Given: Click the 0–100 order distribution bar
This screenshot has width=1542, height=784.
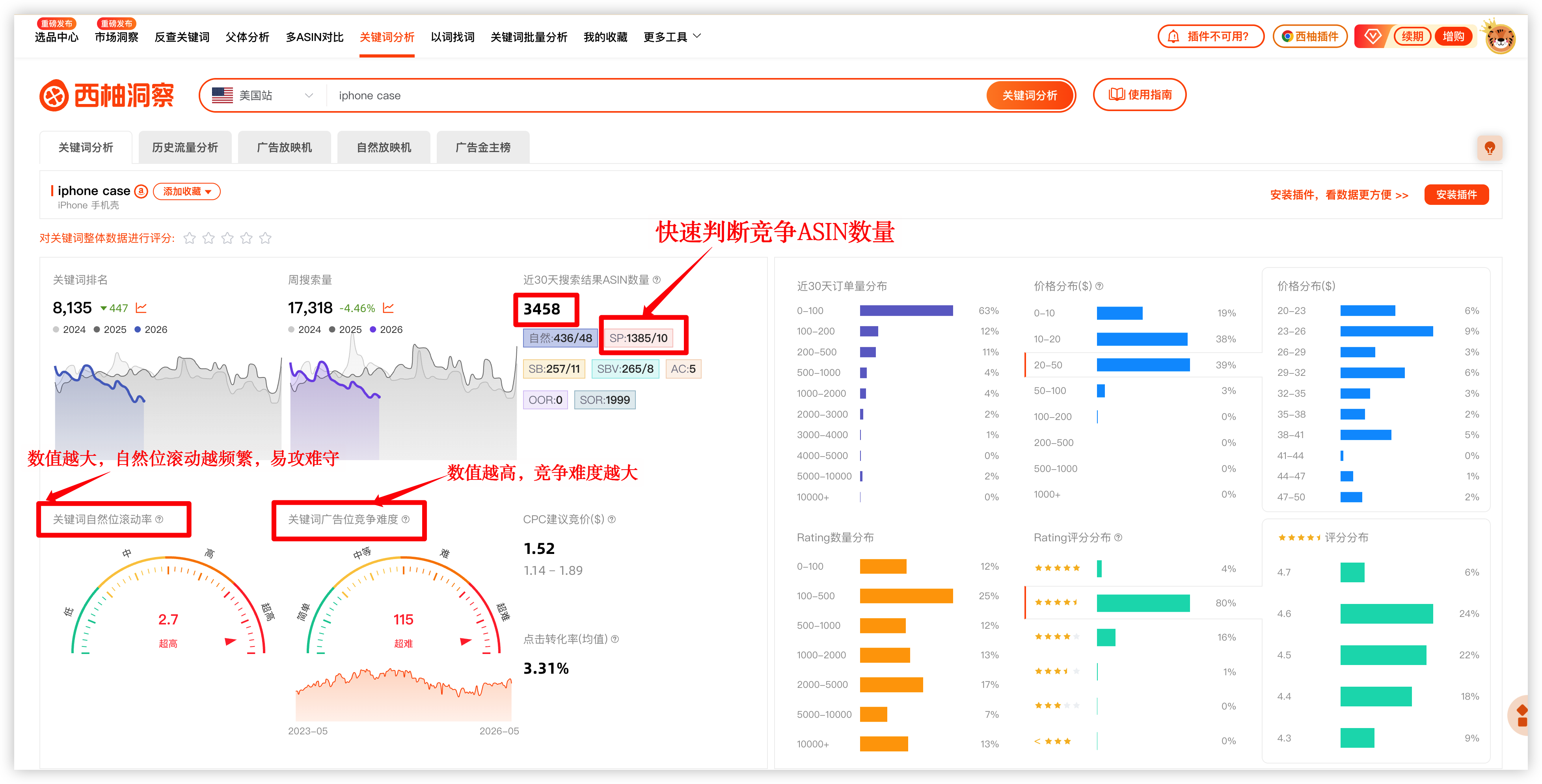Looking at the screenshot, I should tap(906, 310).
